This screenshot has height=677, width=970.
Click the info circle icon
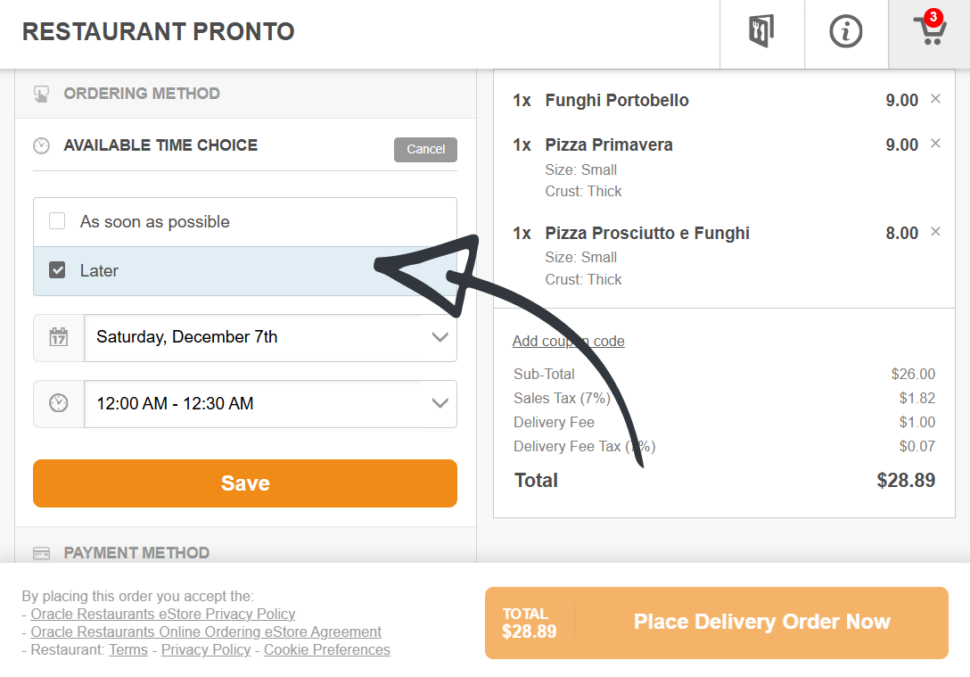click(845, 30)
